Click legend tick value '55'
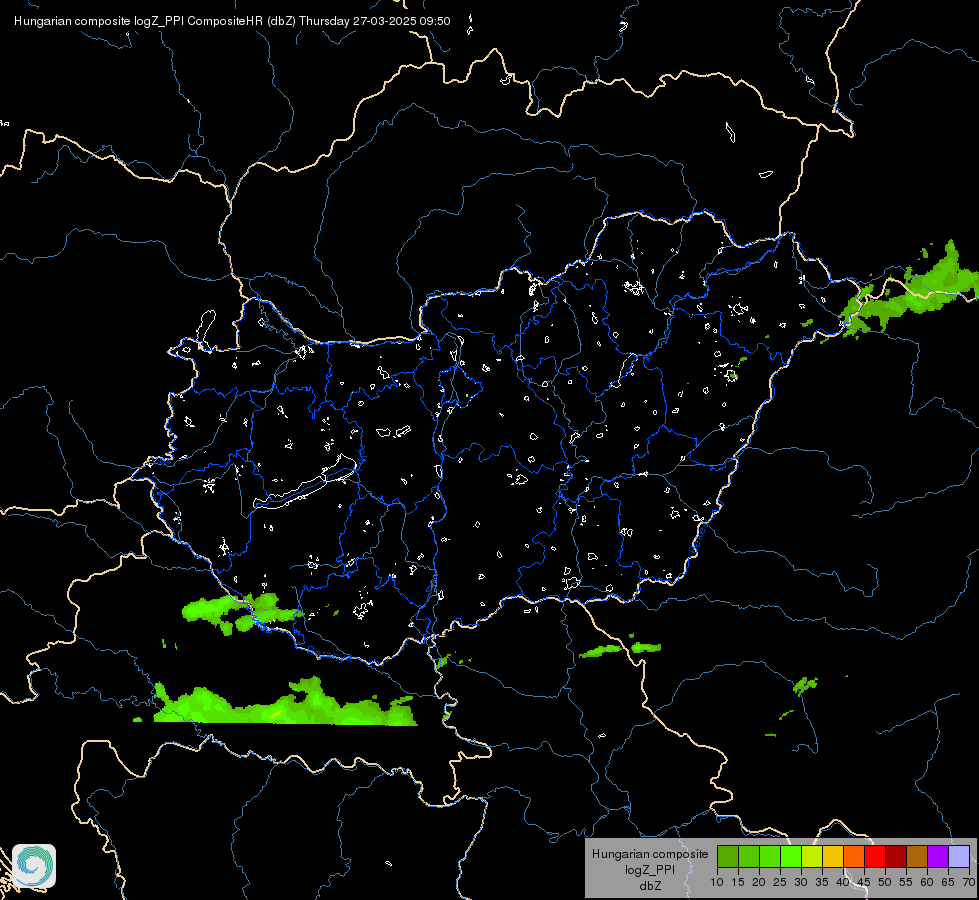Viewport: 979px width, 900px height. tap(906, 883)
